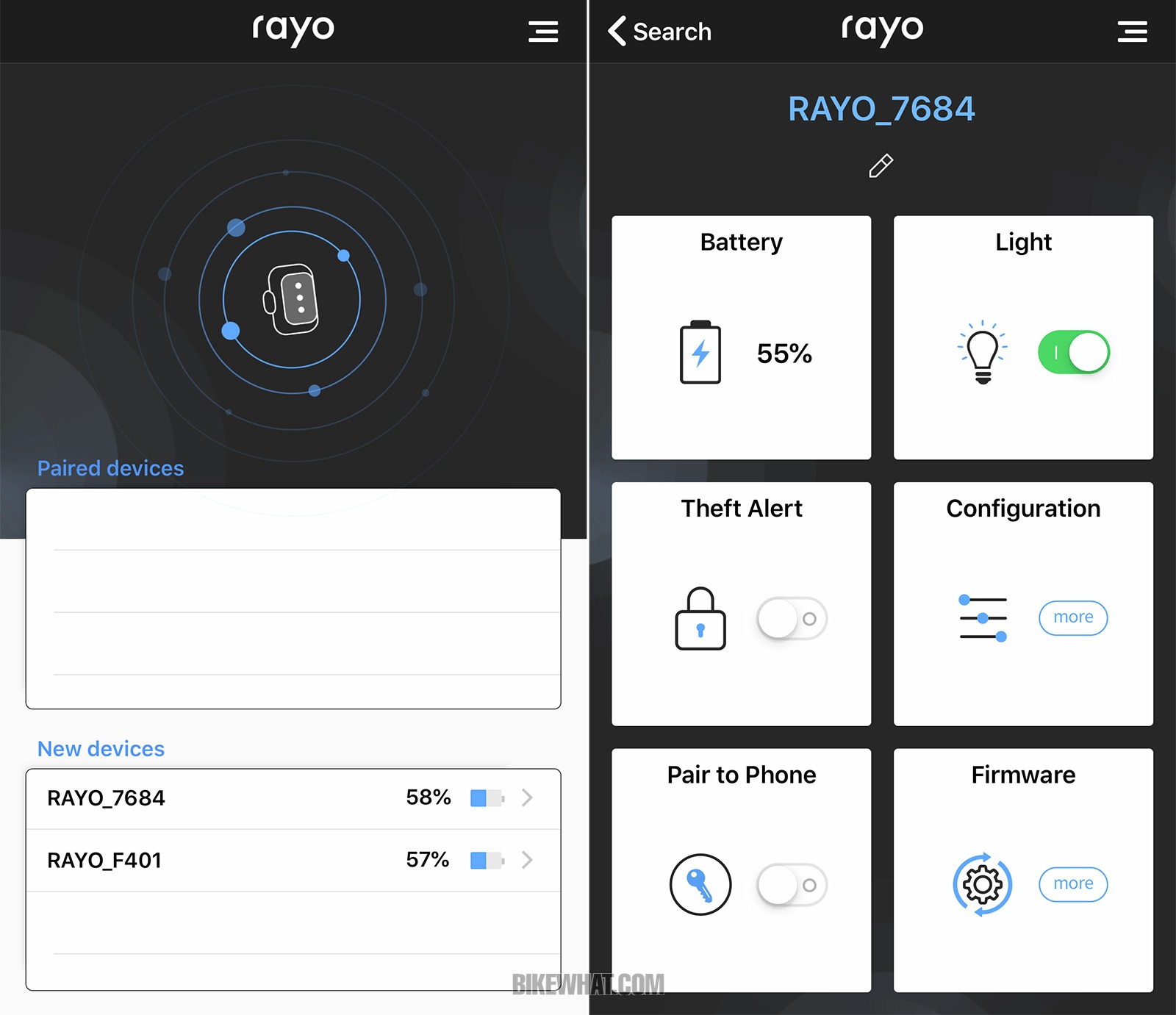
Task: Select RAYO_F401 in New devices
Action: 293,861
